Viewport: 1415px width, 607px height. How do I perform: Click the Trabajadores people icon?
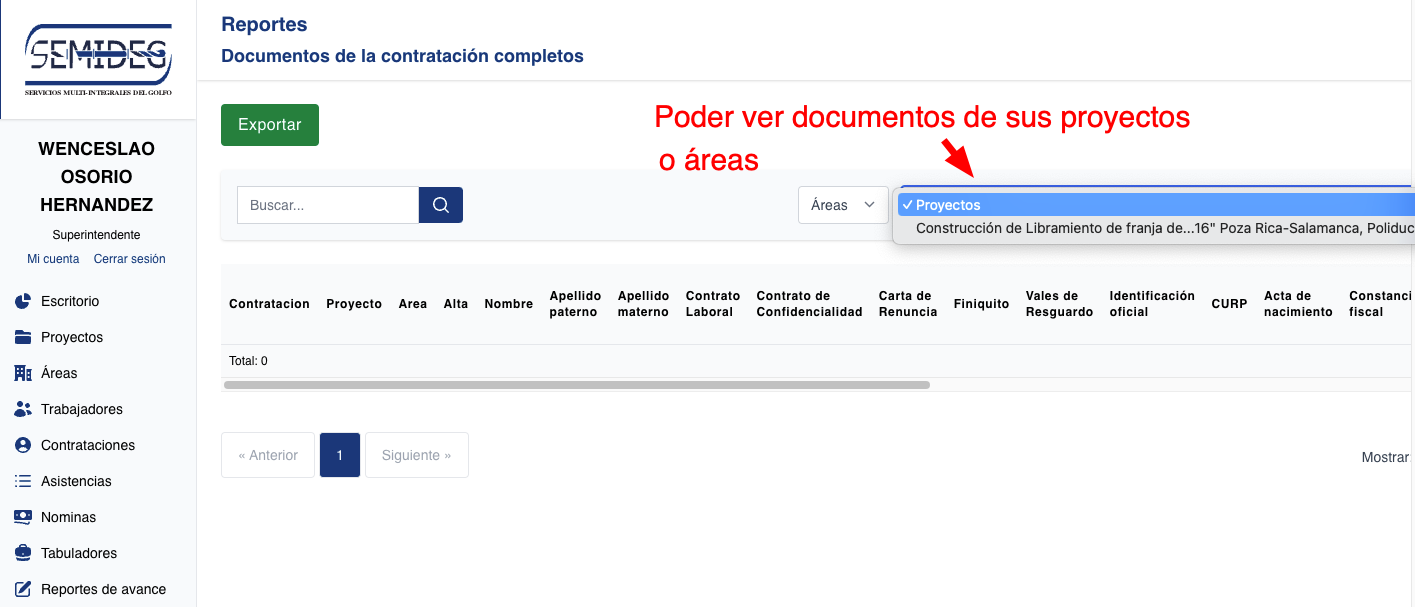[x=23, y=409]
